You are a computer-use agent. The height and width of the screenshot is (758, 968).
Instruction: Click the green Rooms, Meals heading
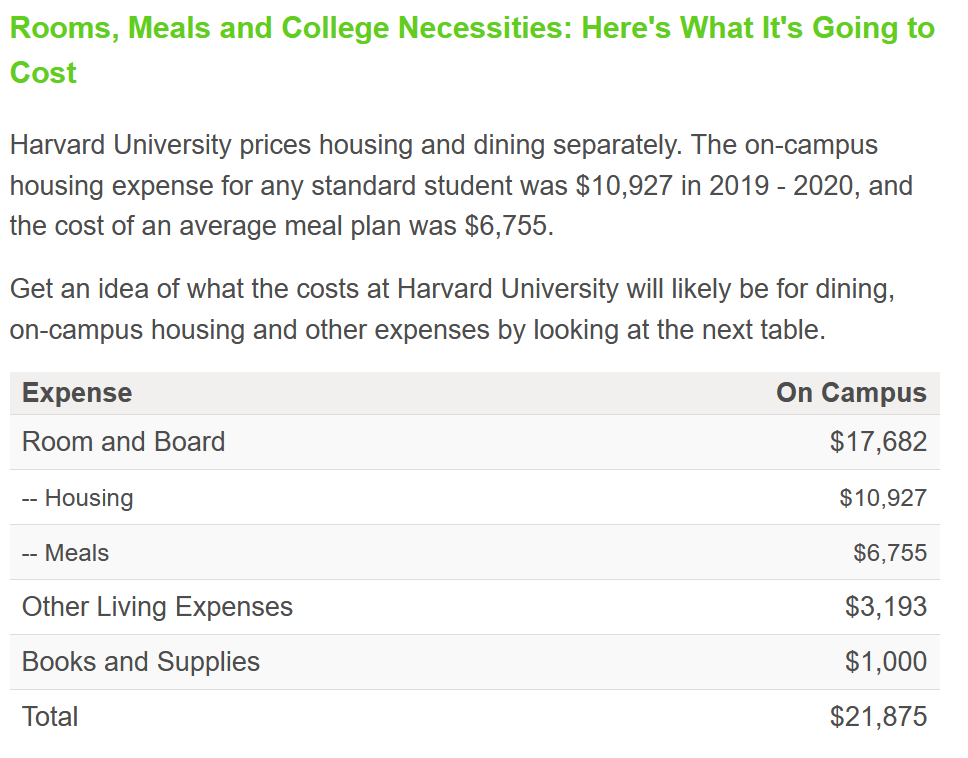472,50
